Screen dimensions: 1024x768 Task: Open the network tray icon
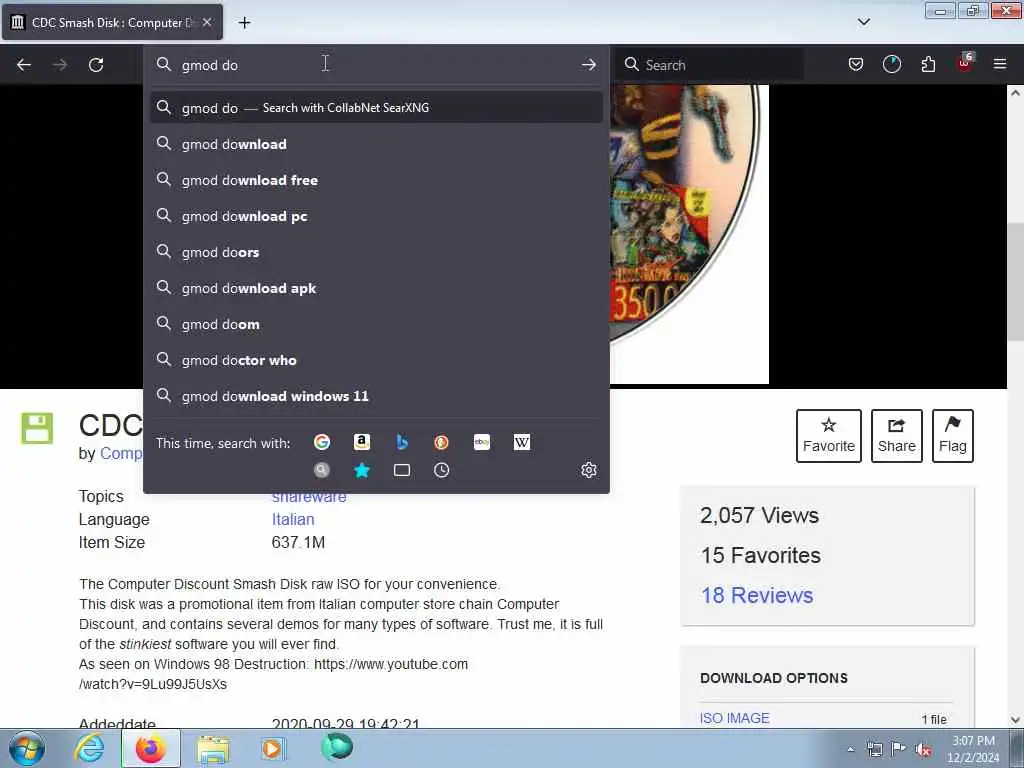coord(874,750)
